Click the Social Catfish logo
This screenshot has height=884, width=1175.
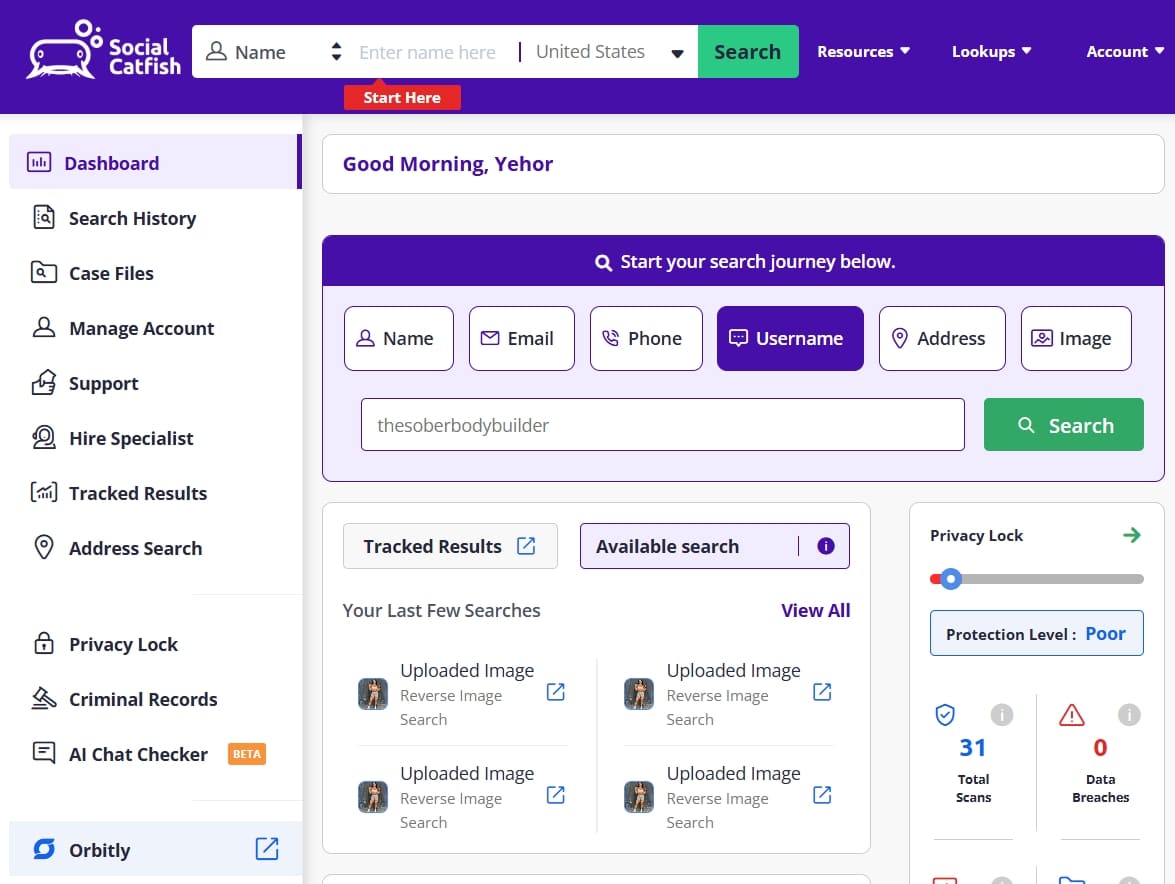click(103, 50)
